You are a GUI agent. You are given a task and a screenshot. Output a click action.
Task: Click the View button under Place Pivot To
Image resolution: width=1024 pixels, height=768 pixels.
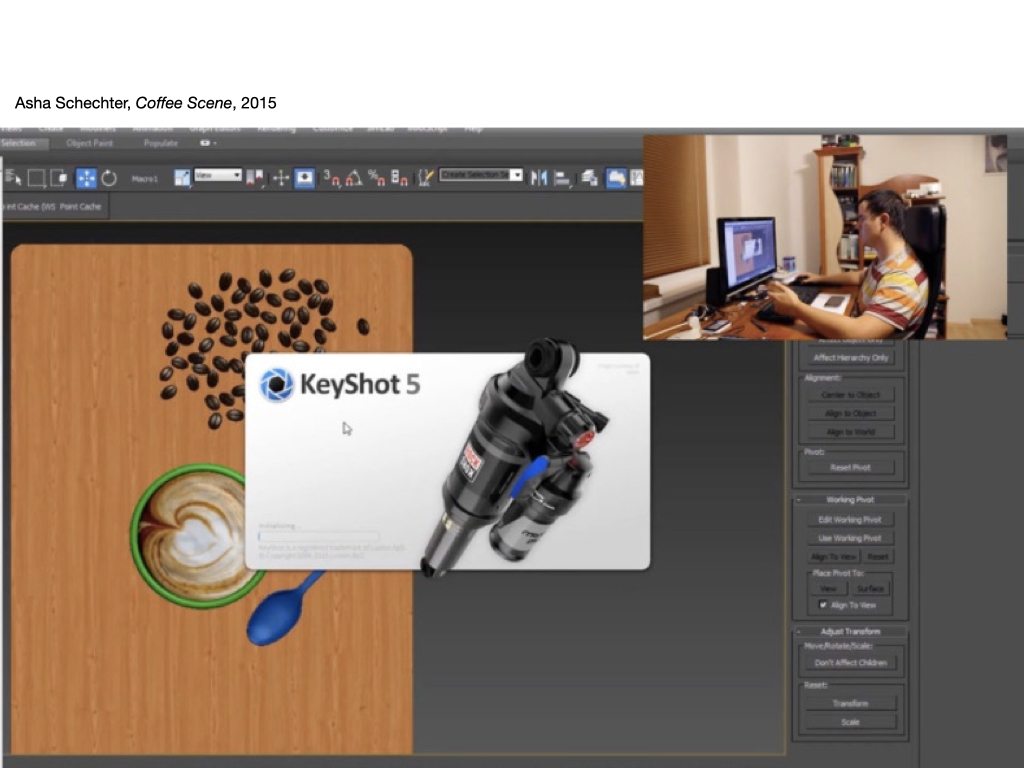828,589
